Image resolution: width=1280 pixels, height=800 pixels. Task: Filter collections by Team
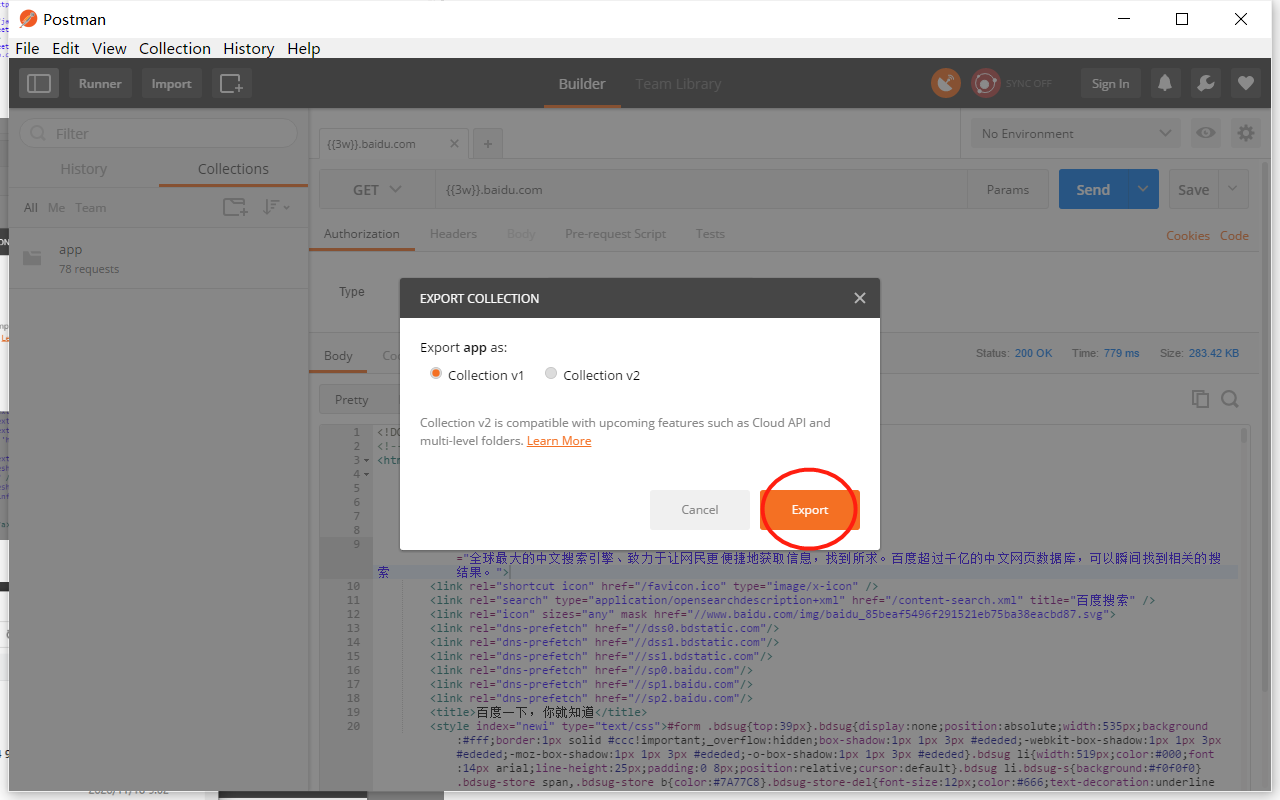[x=90, y=208]
